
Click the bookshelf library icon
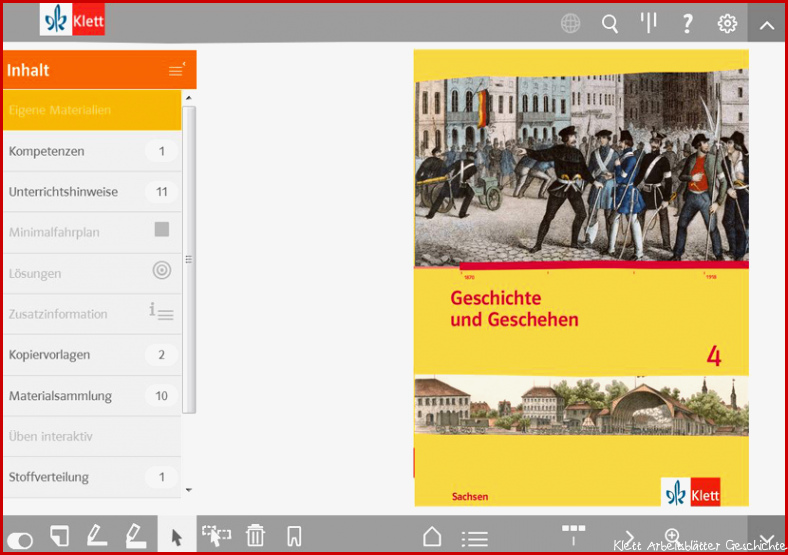coord(648,22)
